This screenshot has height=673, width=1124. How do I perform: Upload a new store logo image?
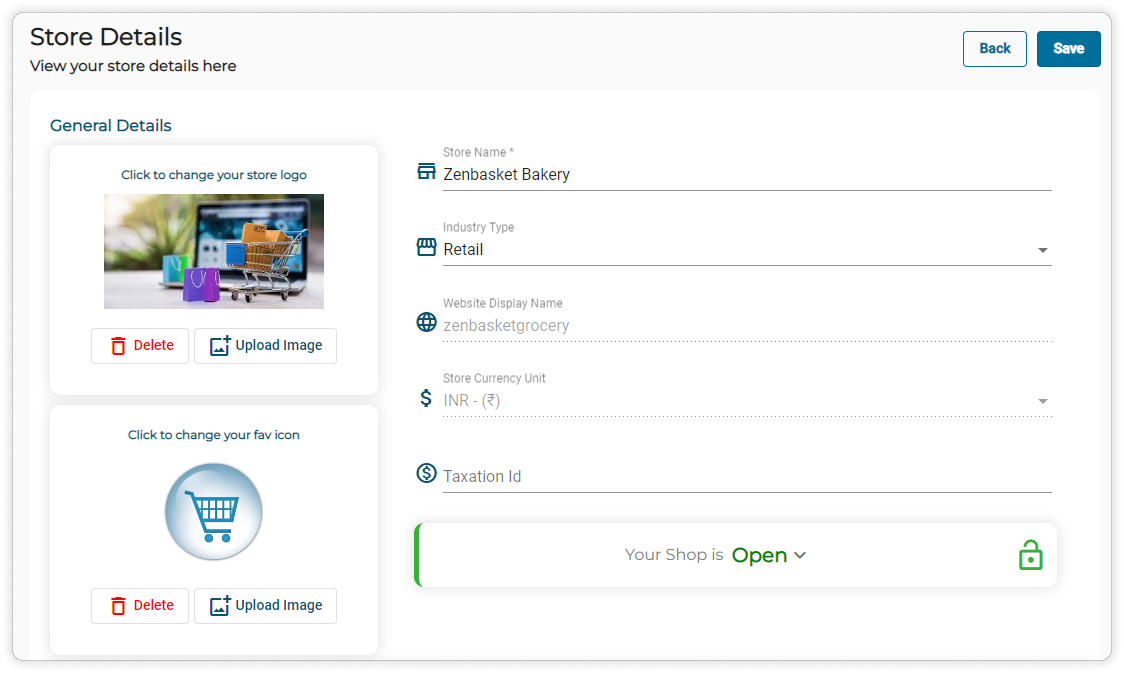point(265,346)
